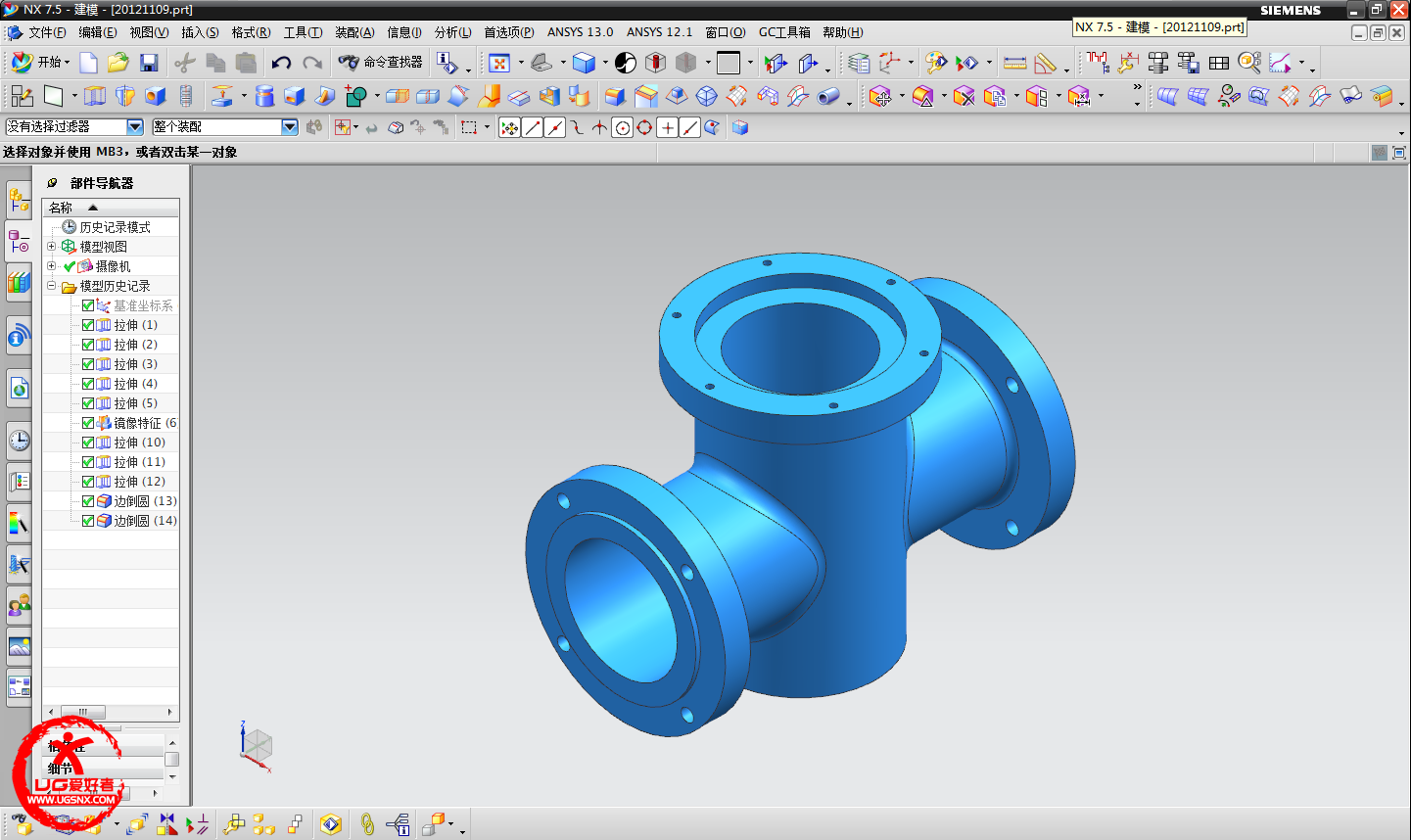This screenshot has height=840, width=1411.
Task: Click the measure angle protractor icon
Action: pyautogui.click(x=1046, y=64)
